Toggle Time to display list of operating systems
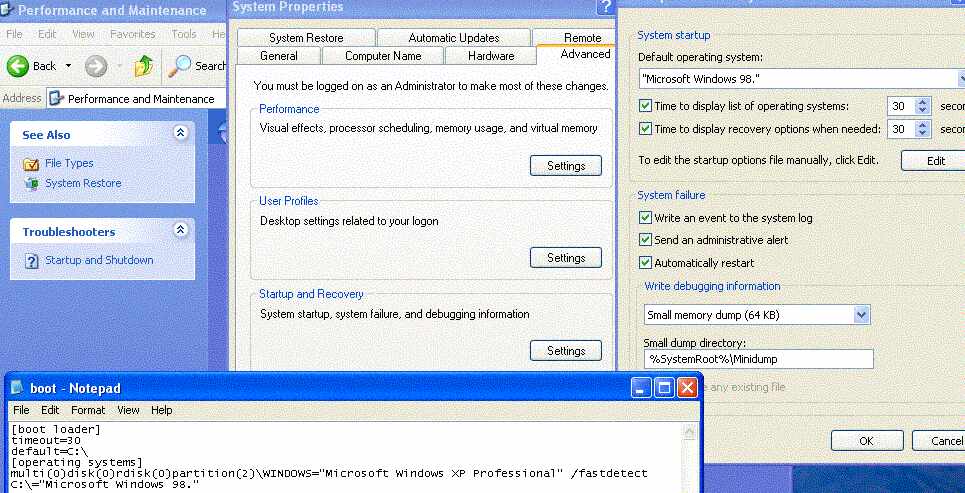 [645, 106]
